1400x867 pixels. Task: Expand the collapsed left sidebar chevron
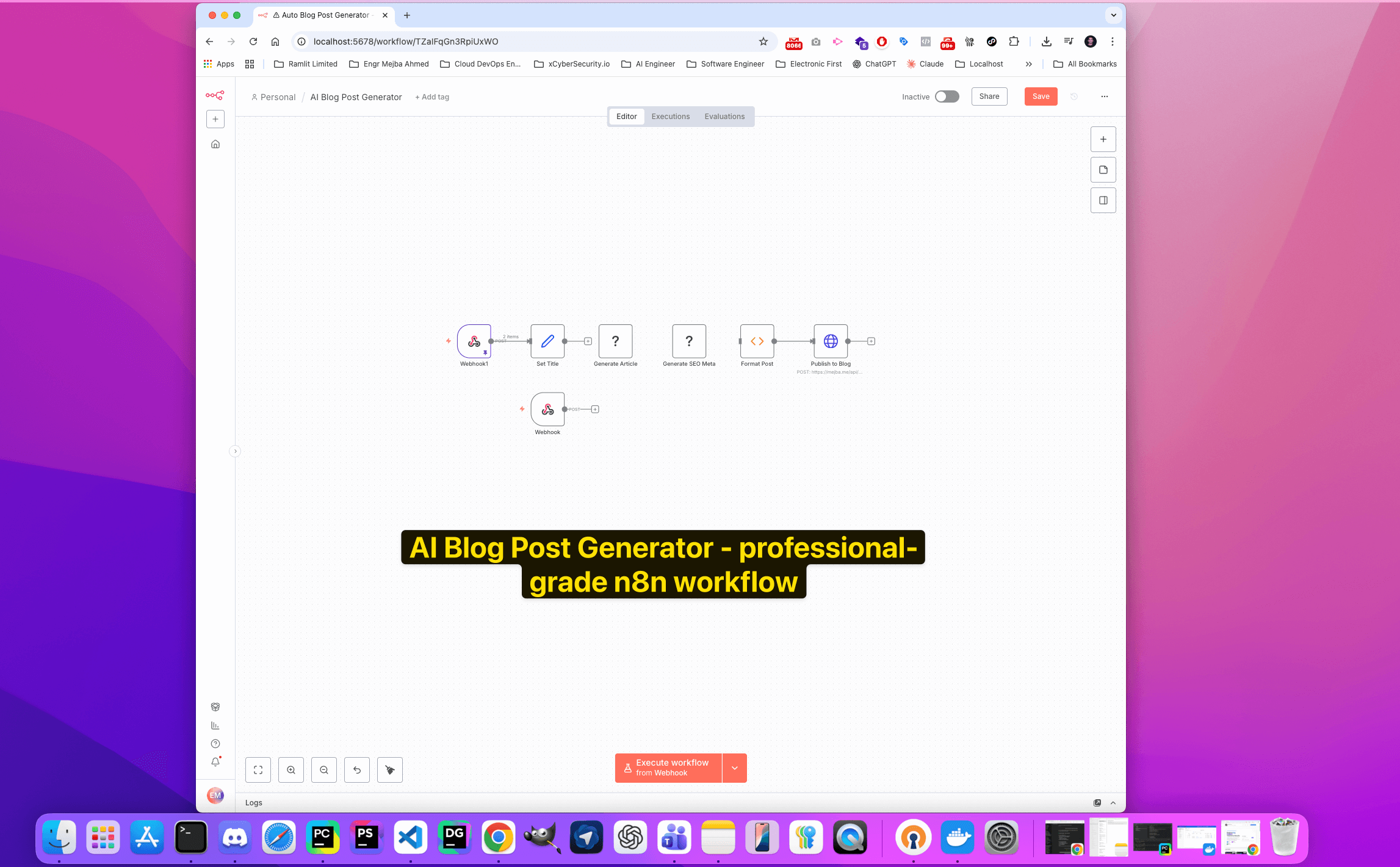[235, 451]
